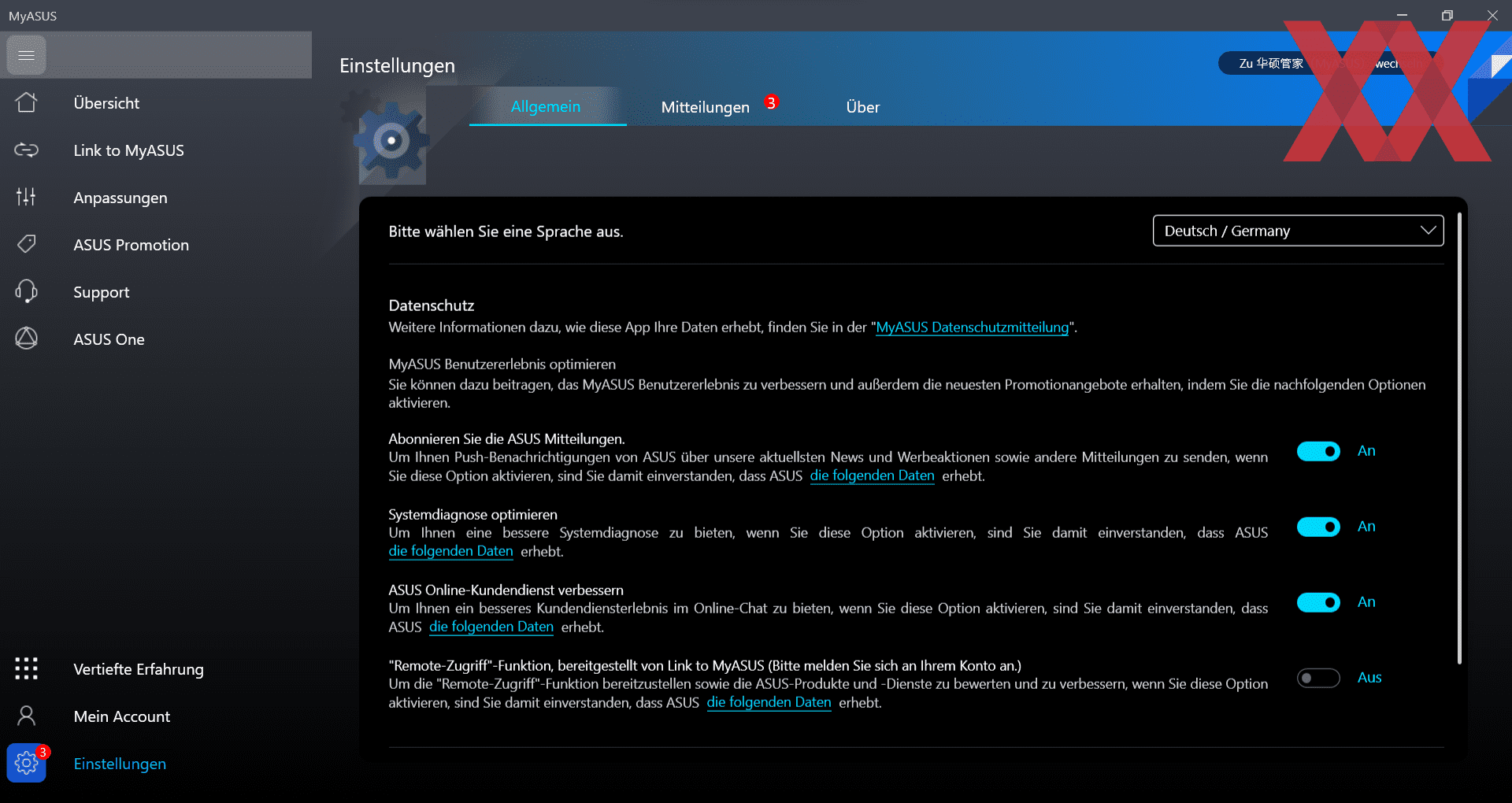1512x803 pixels.
Task: Click the Support headset icon
Action: point(26,291)
